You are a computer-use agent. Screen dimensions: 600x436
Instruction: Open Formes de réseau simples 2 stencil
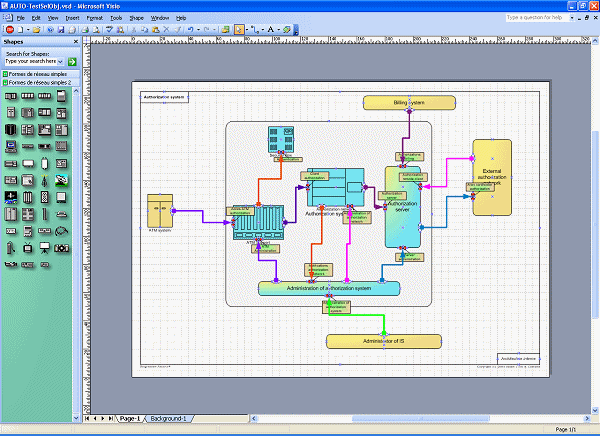pos(40,82)
